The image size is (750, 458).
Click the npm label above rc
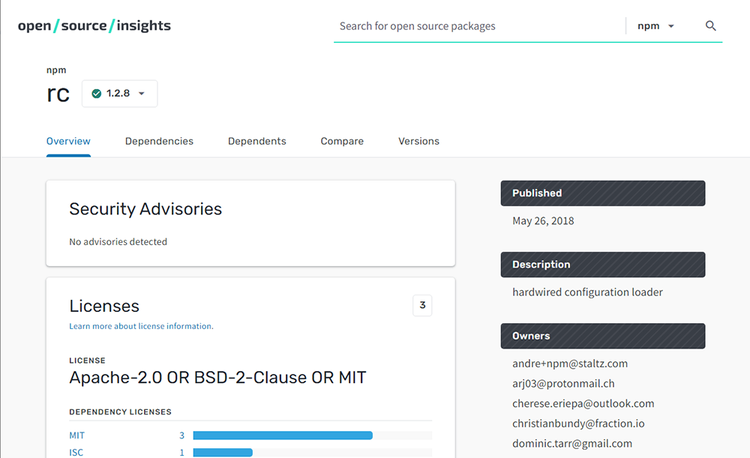(56, 70)
